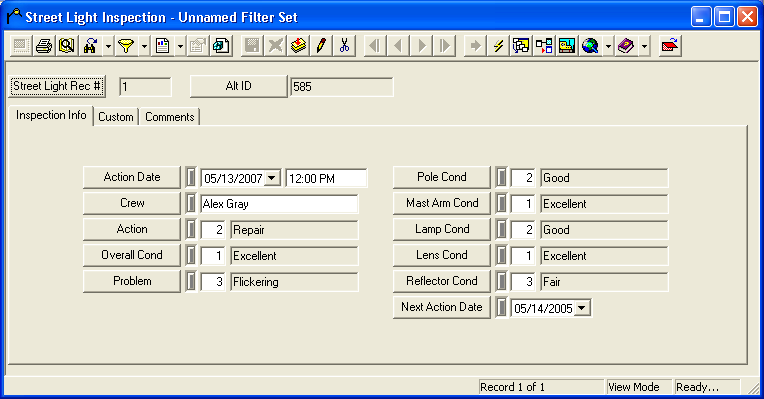Screen dimensions: 764x399
Task: Click the pencil edit icon
Action: coord(321,46)
